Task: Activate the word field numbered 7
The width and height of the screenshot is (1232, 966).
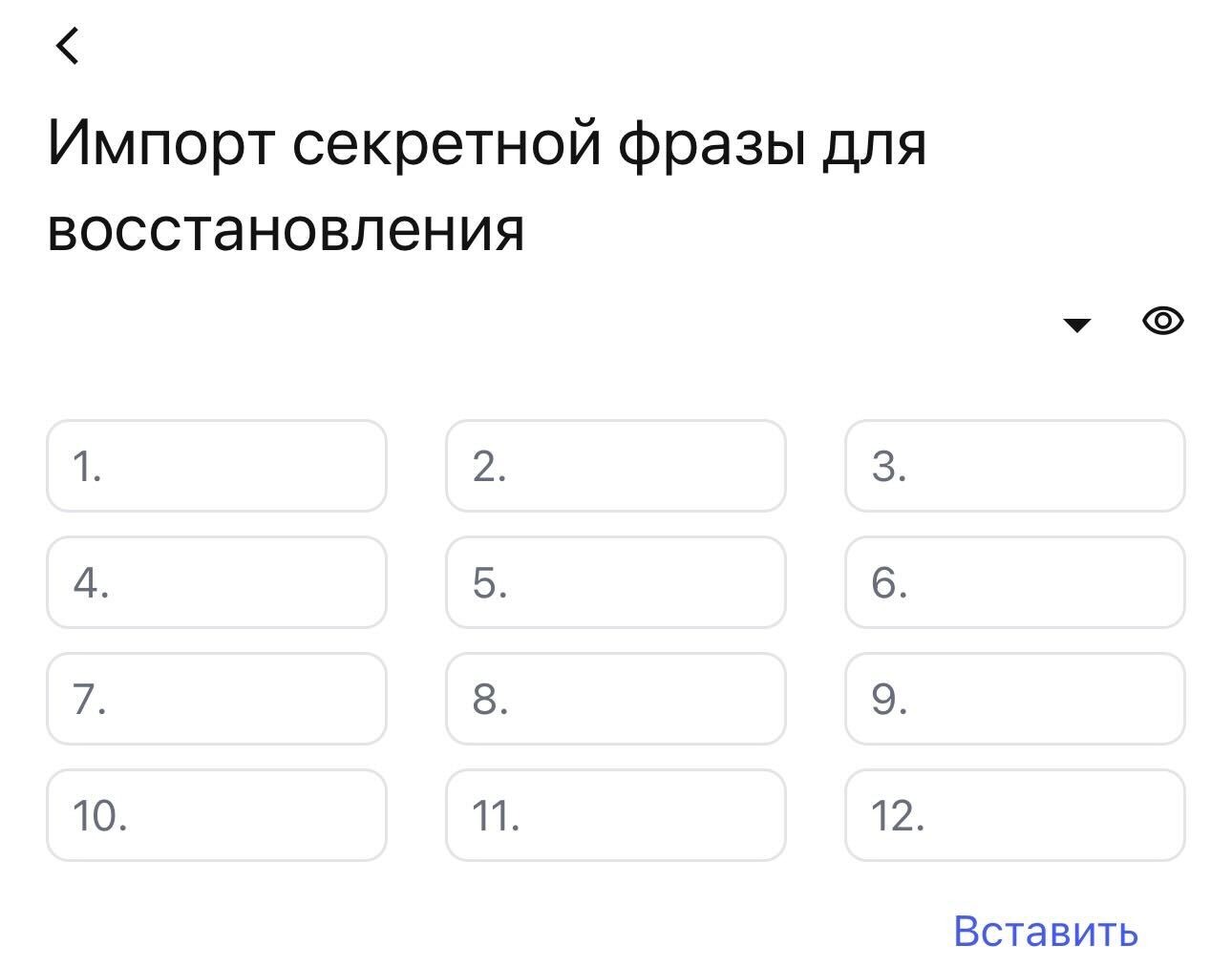Action: [217, 699]
